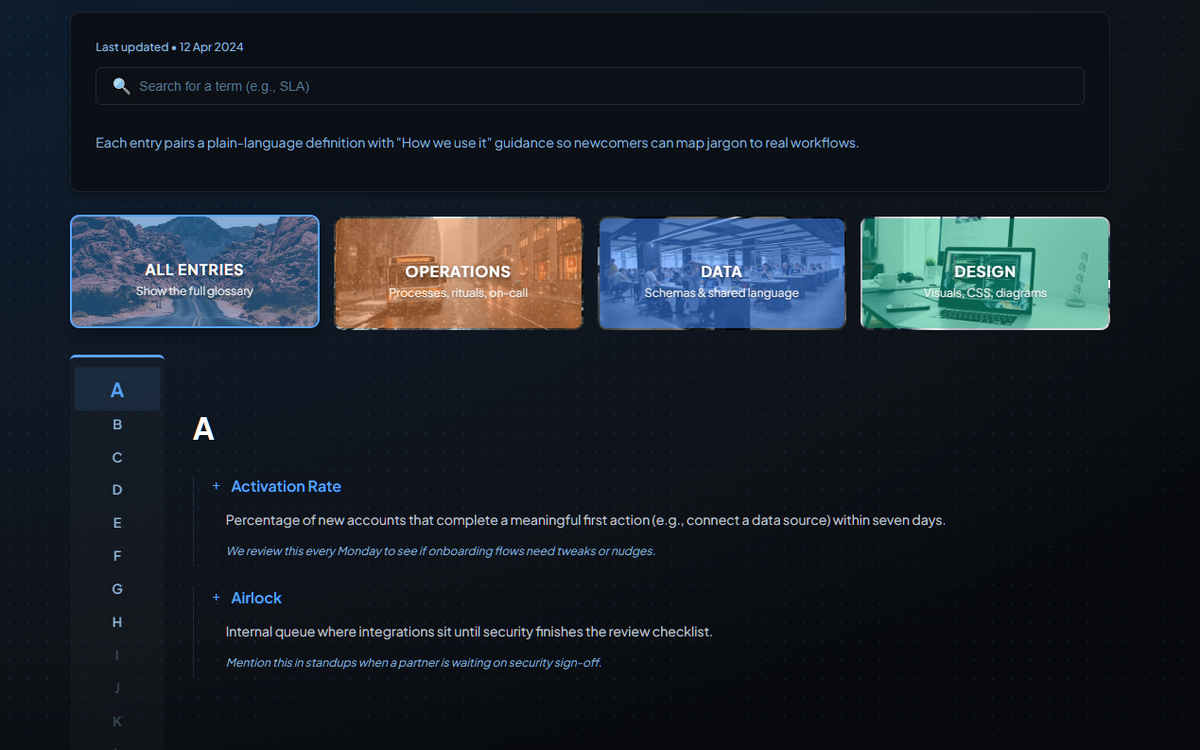Expand the Airlock entry
The width and height of the screenshot is (1200, 750).
[x=216, y=597]
